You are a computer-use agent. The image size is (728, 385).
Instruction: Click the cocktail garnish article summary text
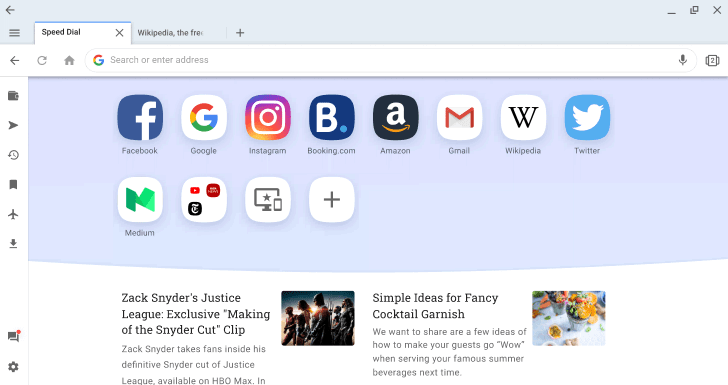click(x=449, y=352)
